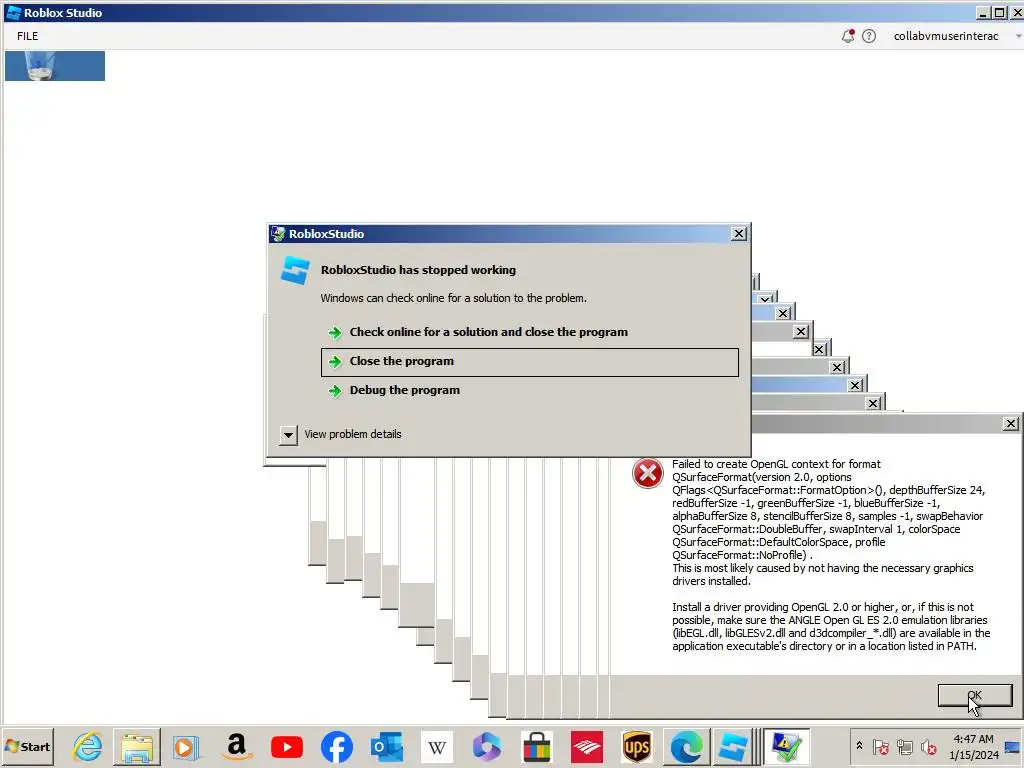Click the green arrow beside Check online
This screenshot has height=768, width=1024.
pyautogui.click(x=335, y=333)
